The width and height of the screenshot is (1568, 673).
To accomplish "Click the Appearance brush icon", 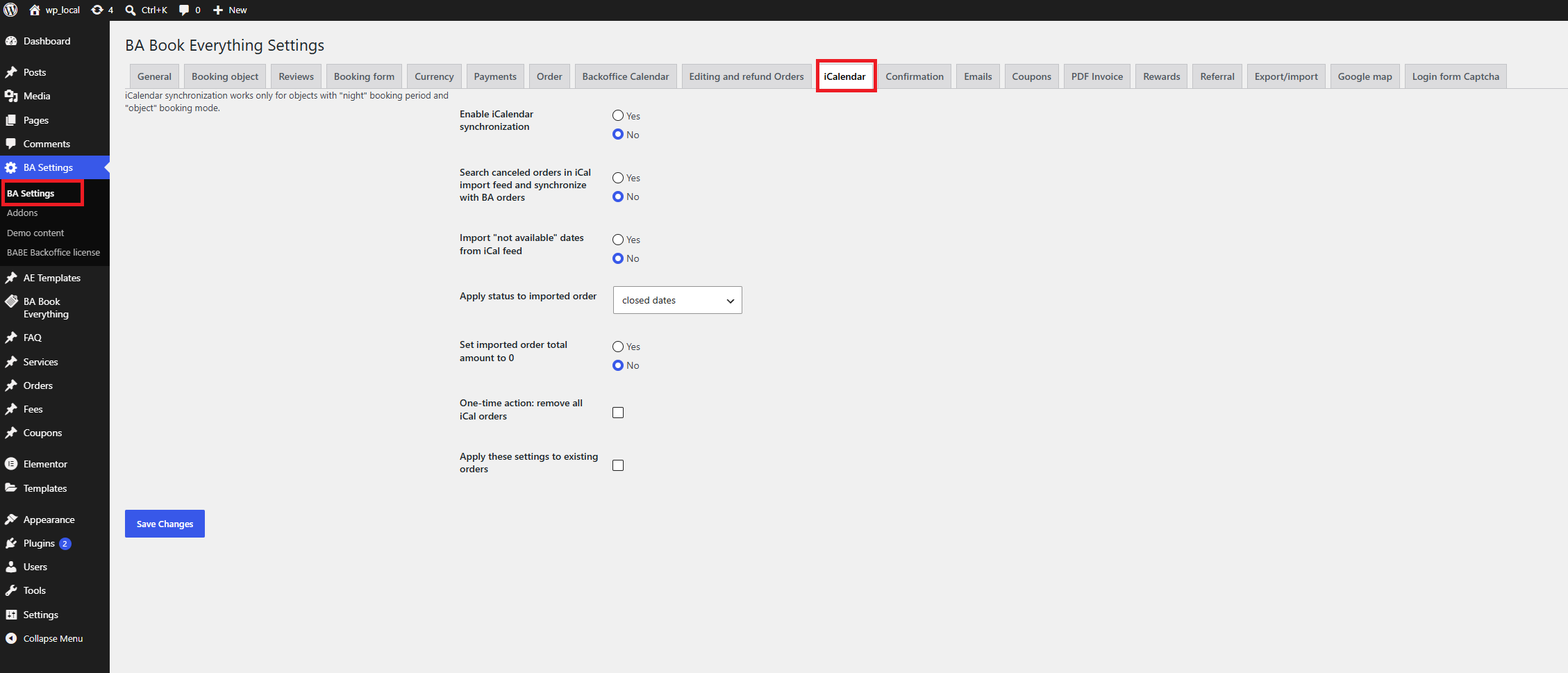I will [x=11, y=520].
